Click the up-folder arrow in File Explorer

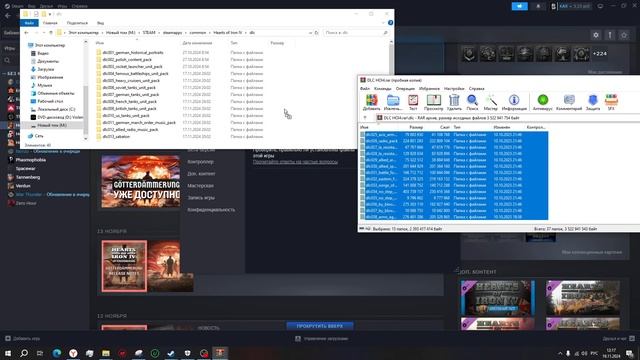[x=51, y=33]
